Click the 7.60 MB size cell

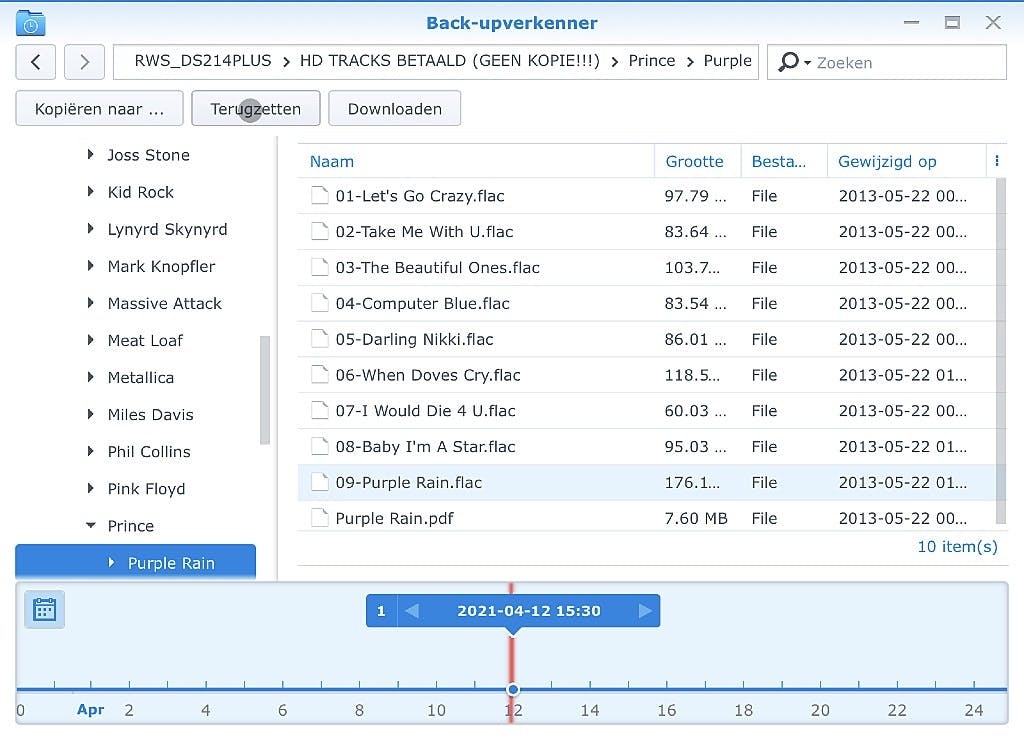[x=696, y=519]
